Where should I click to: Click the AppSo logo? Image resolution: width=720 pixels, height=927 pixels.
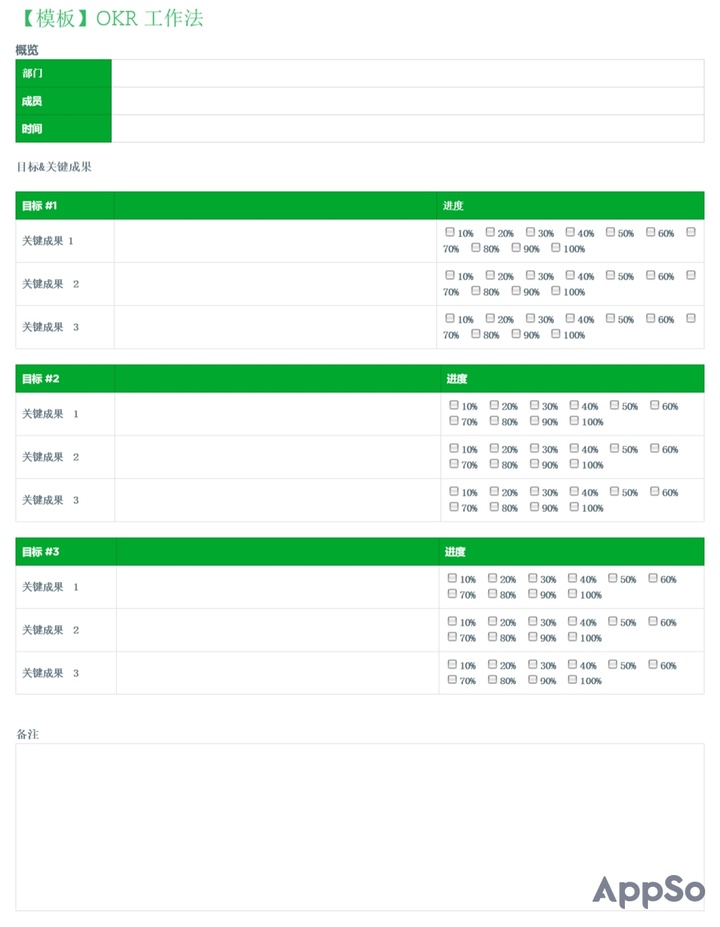[x=648, y=890]
